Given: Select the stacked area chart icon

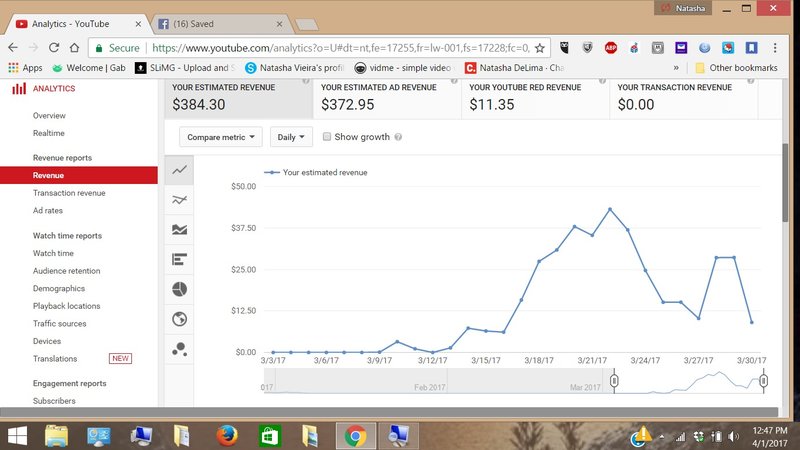Looking at the screenshot, I should pos(180,230).
